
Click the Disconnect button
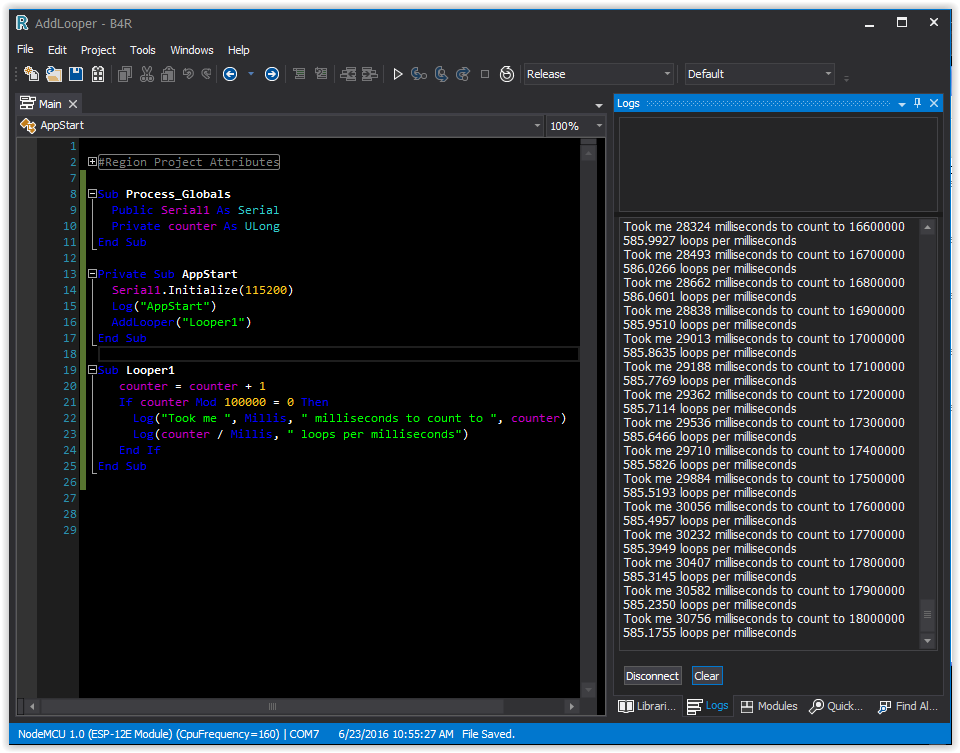(652, 676)
